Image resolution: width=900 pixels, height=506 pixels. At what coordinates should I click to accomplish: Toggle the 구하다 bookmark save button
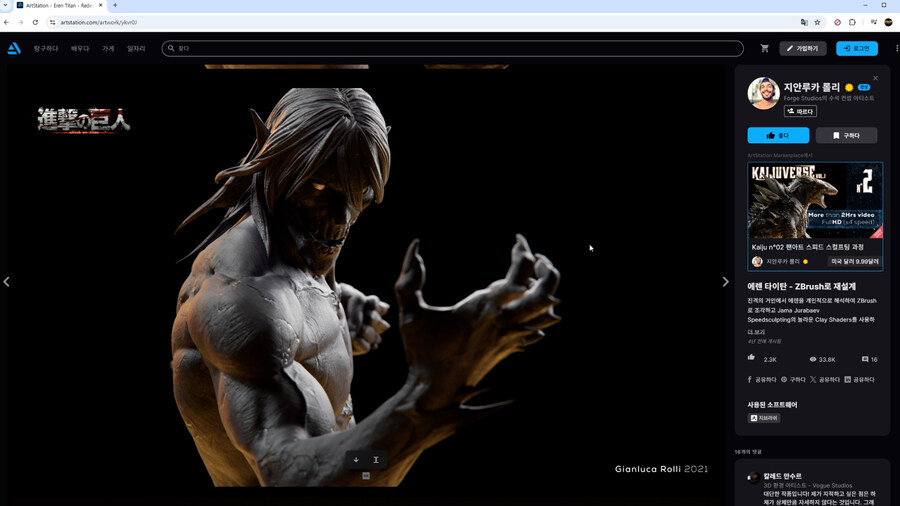tap(846, 135)
